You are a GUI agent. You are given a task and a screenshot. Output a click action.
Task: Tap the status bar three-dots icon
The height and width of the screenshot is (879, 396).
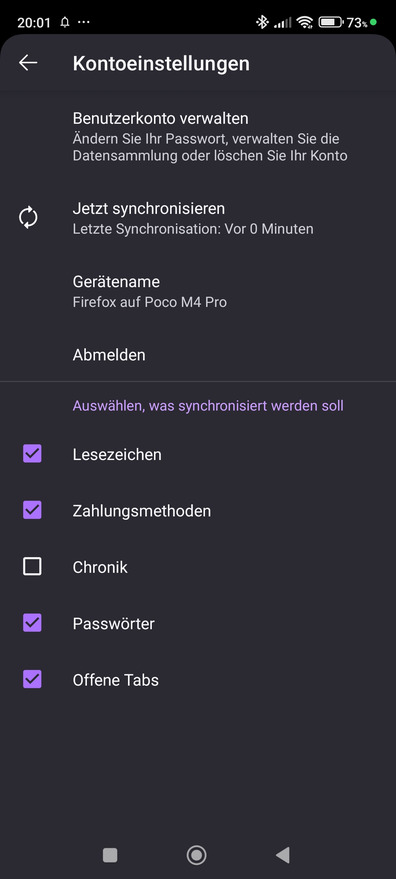[x=84, y=22]
